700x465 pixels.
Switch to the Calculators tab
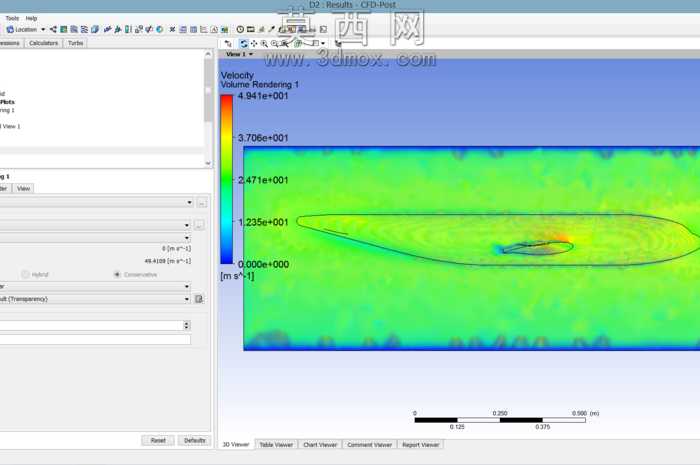click(x=43, y=43)
